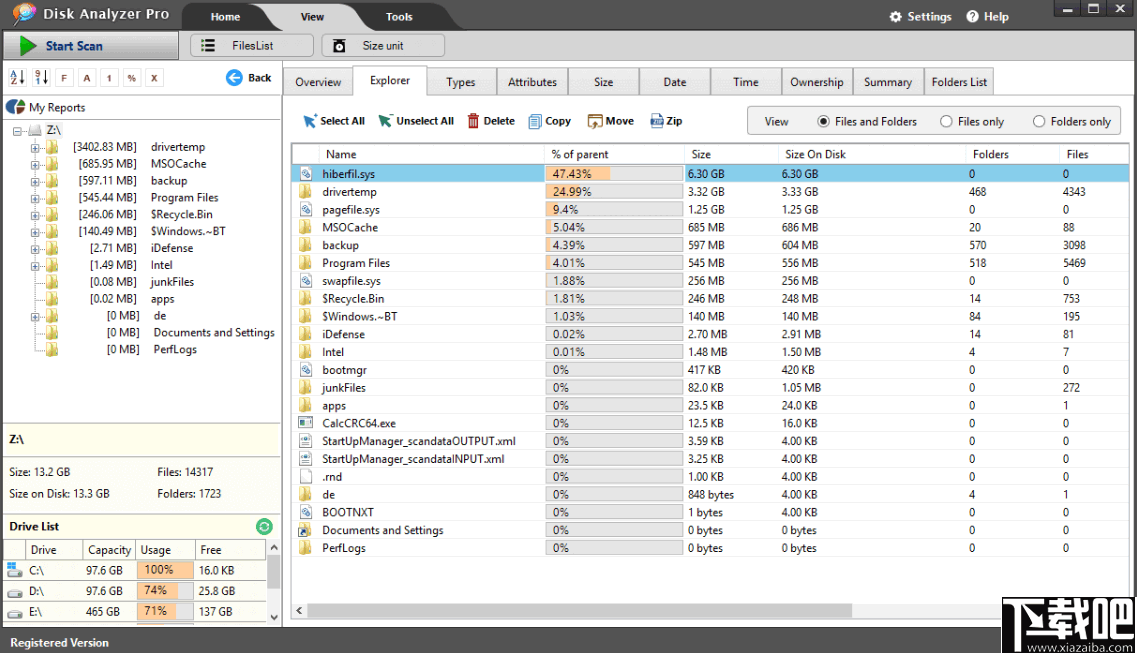Click the numeric 9-1 sort icon
The height and width of the screenshot is (653, 1137).
tap(42, 77)
